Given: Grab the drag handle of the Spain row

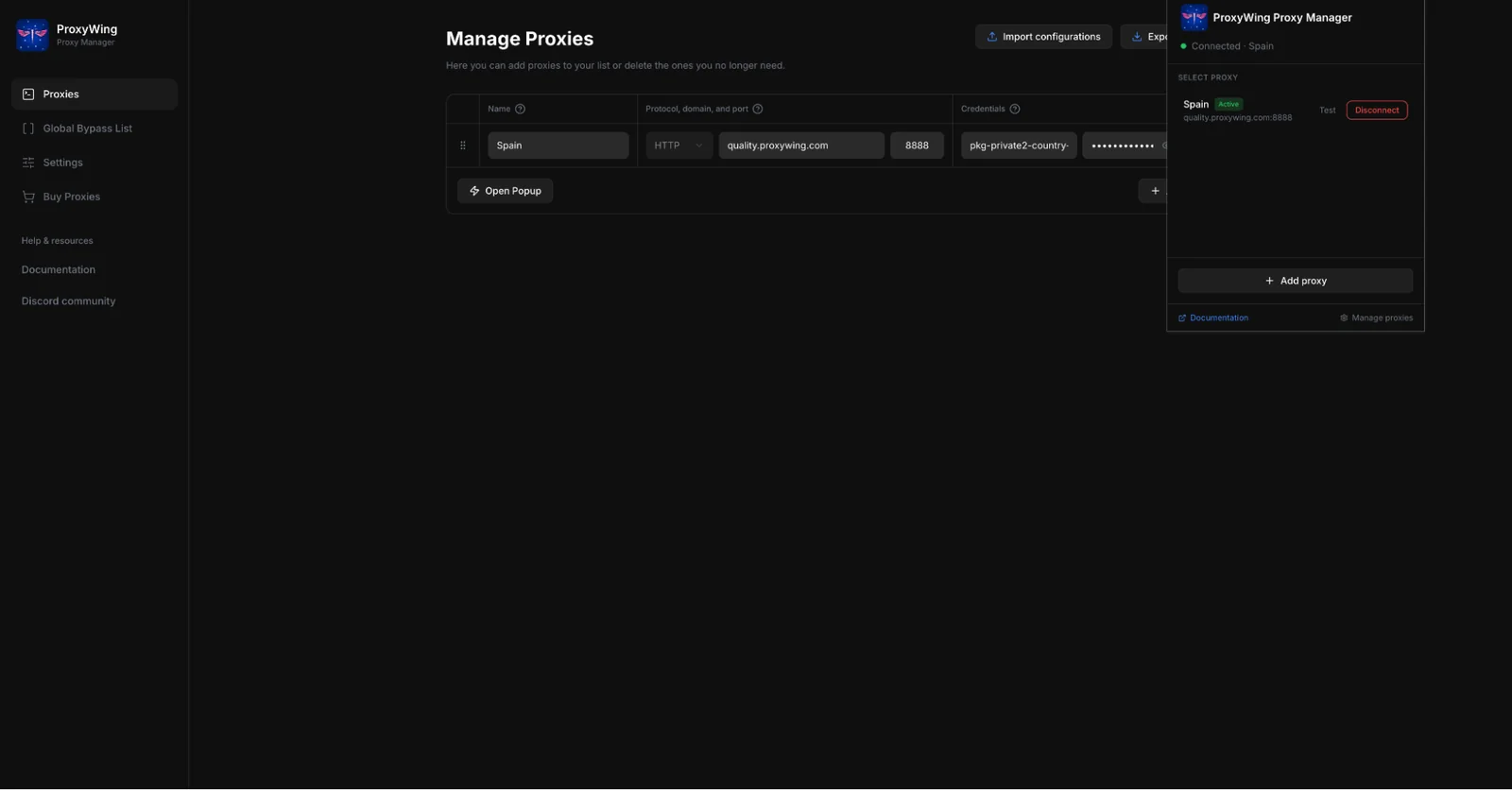Looking at the screenshot, I should click(462, 146).
